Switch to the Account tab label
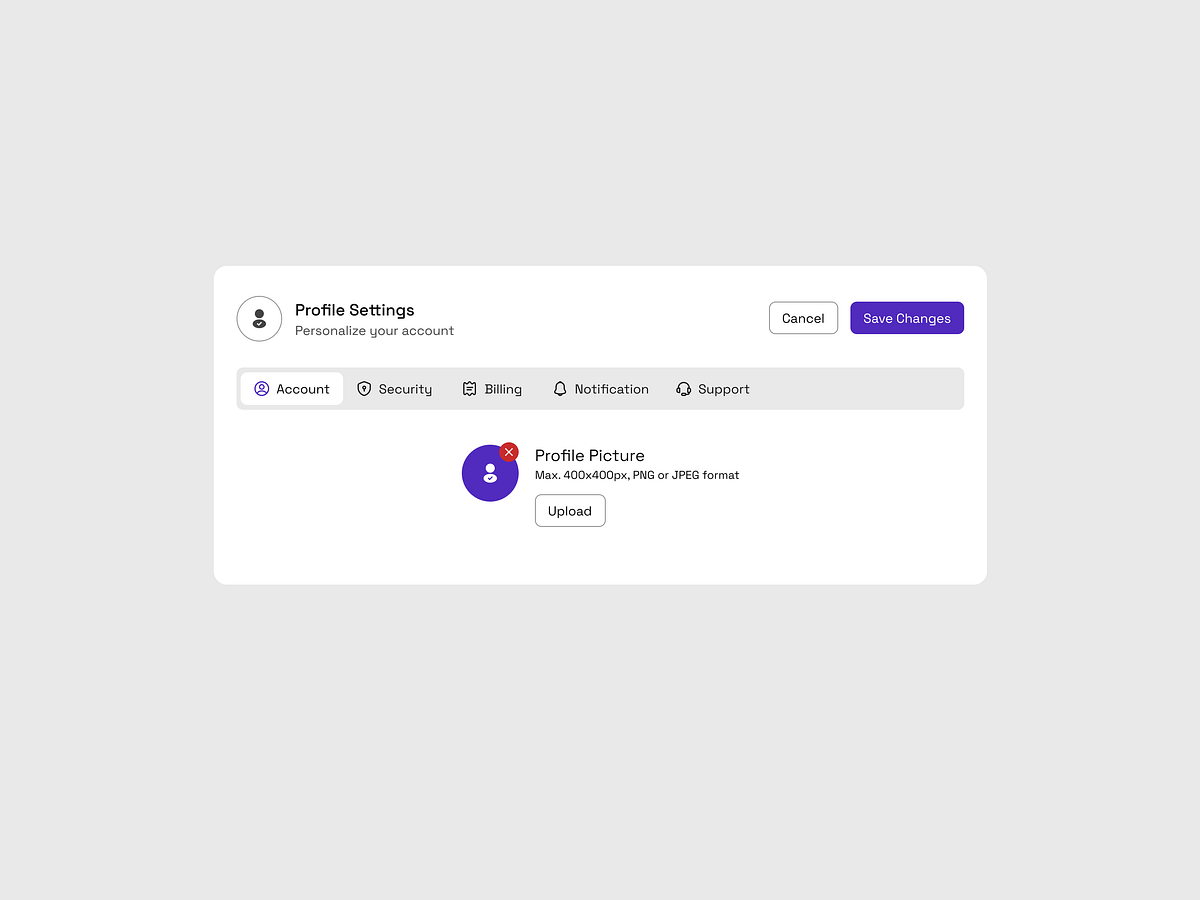The width and height of the screenshot is (1200, 900). 303,389
